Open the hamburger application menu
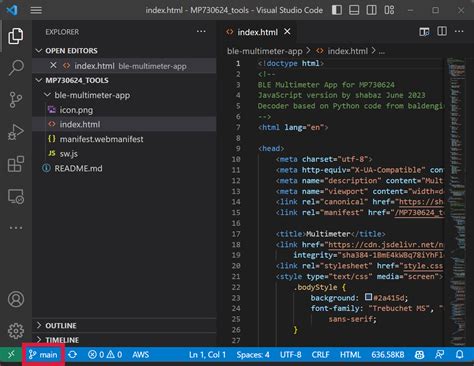 36,10
